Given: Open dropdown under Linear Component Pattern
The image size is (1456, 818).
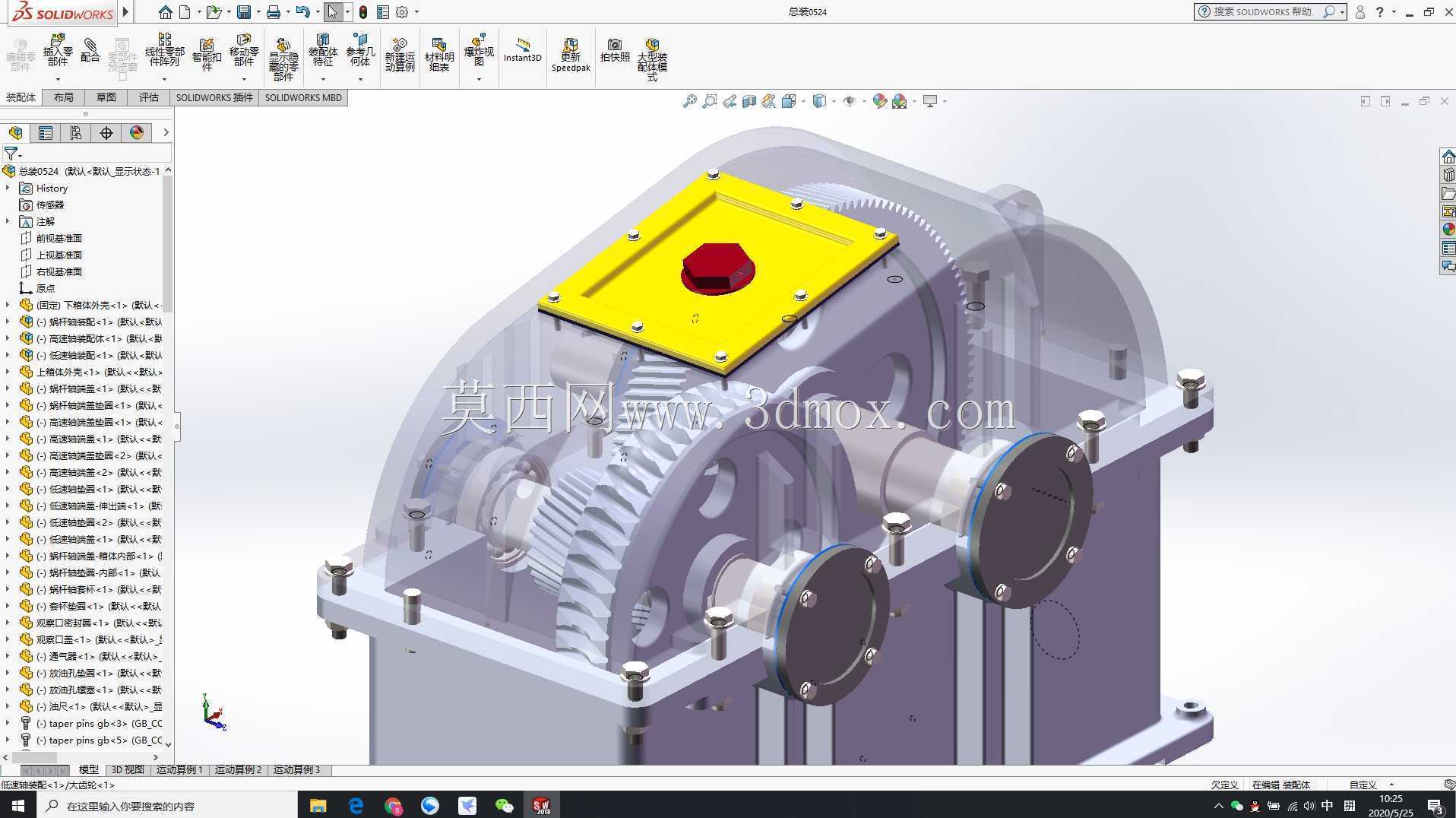Looking at the screenshot, I should [164, 78].
